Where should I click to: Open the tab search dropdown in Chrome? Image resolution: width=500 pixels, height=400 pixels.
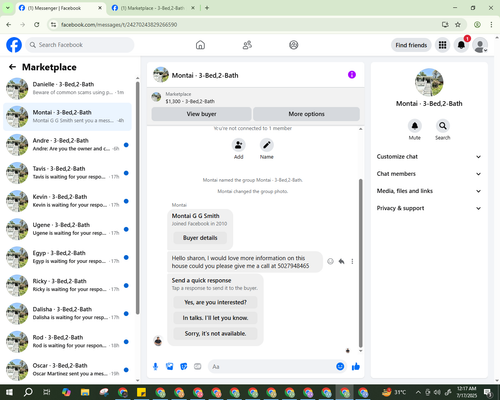(7, 8)
